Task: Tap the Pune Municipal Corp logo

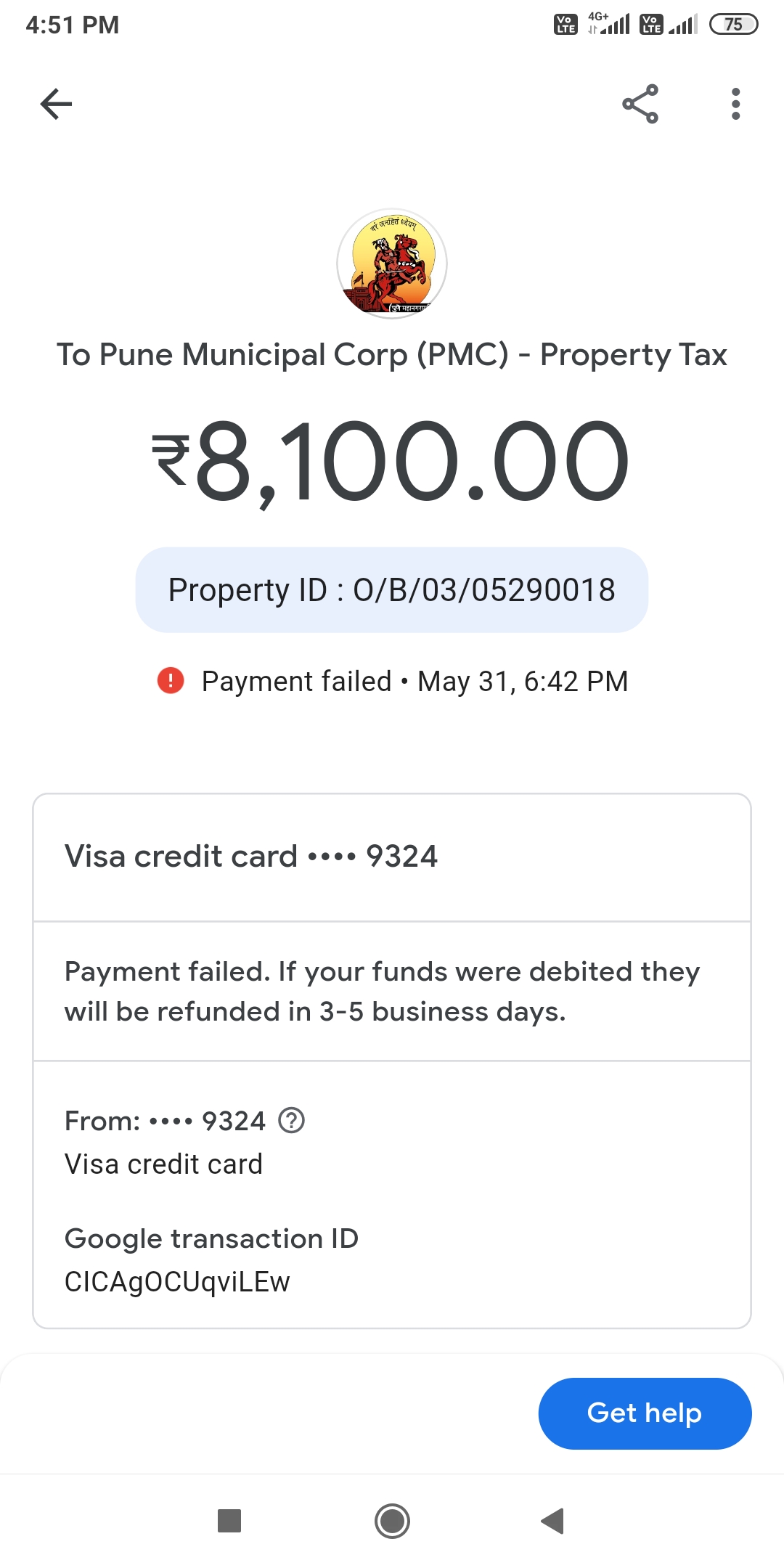Action: pos(392,264)
